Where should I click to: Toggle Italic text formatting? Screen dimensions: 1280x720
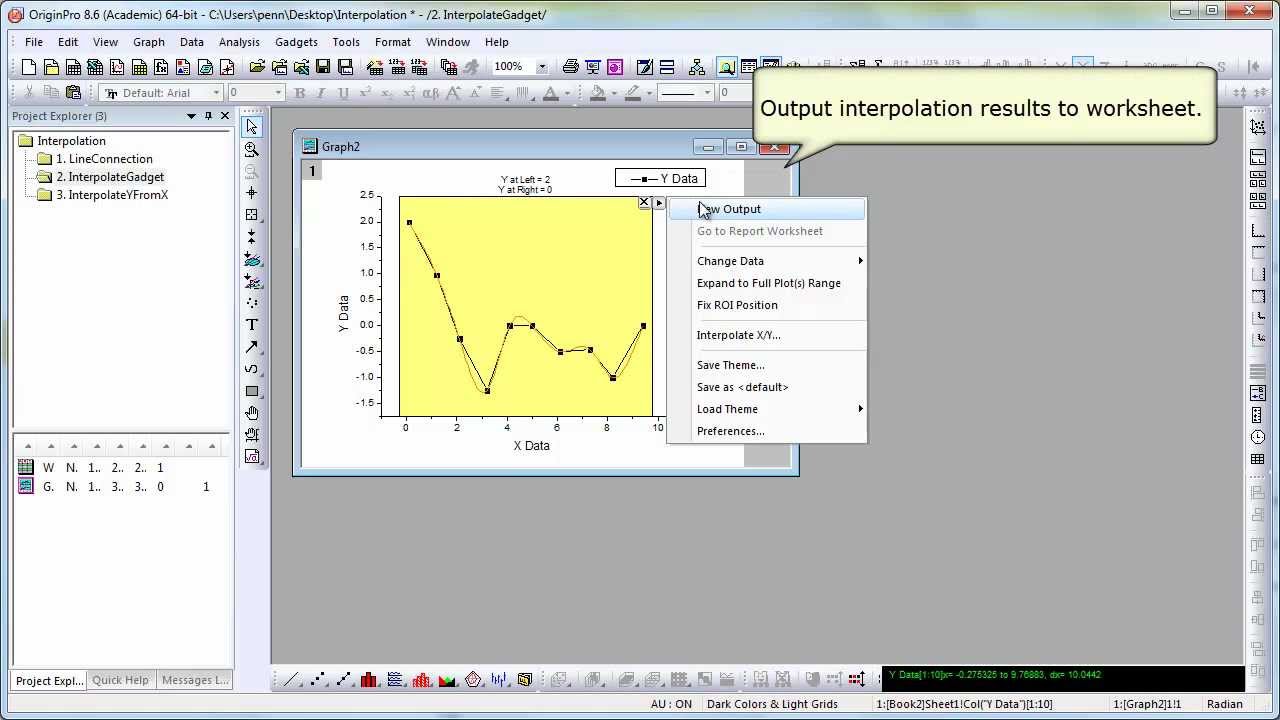coord(321,93)
